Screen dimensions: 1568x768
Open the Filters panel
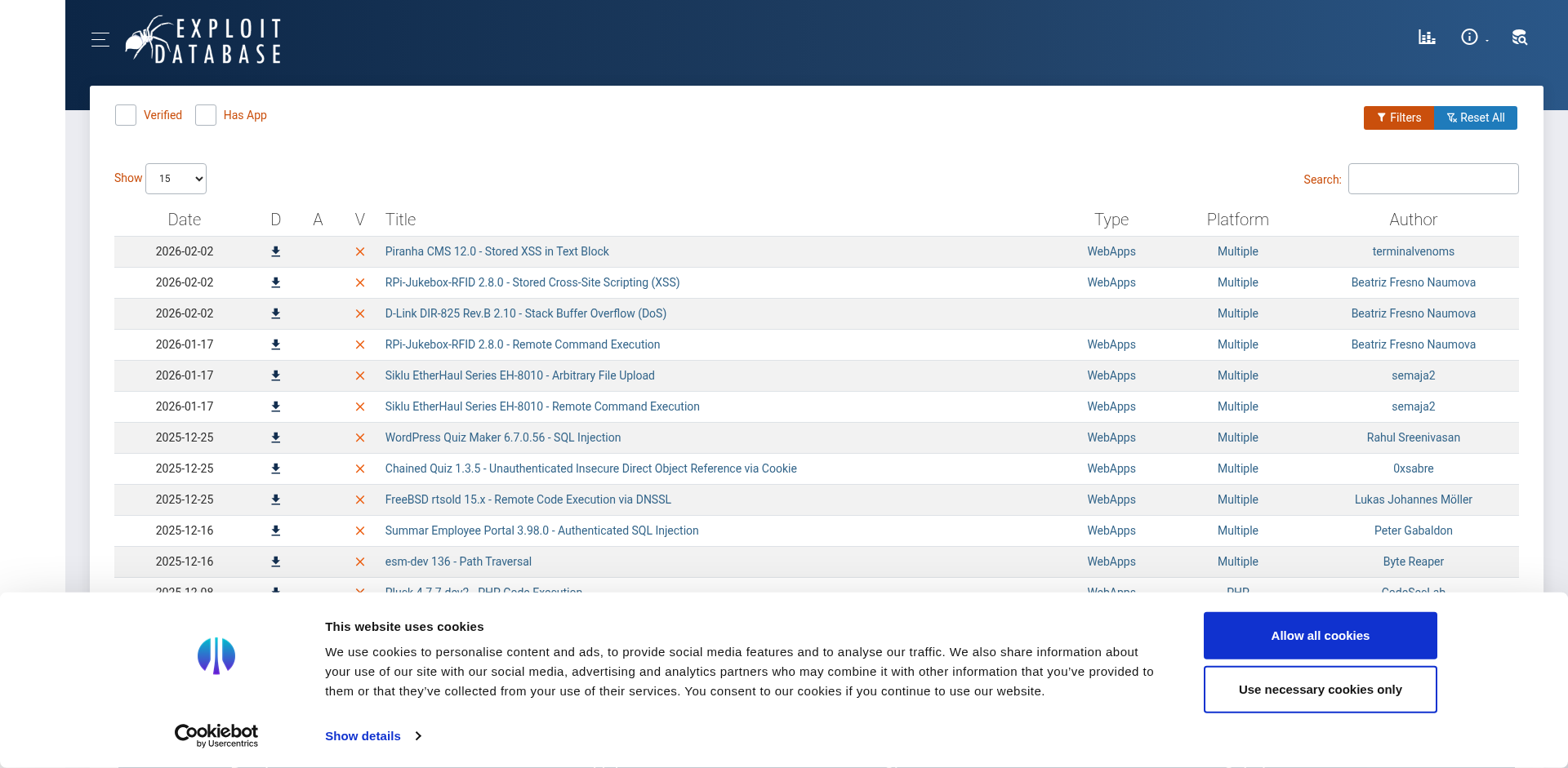[x=1398, y=118]
